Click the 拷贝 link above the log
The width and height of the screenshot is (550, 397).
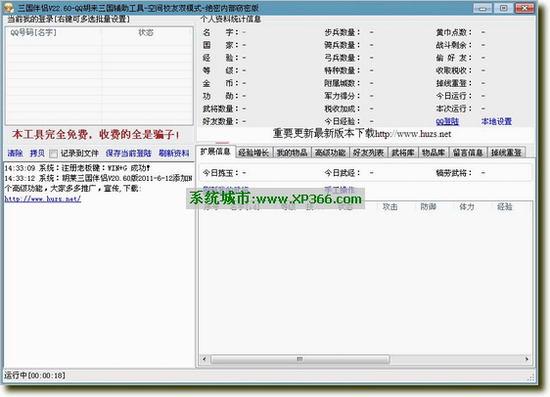(37, 153)
